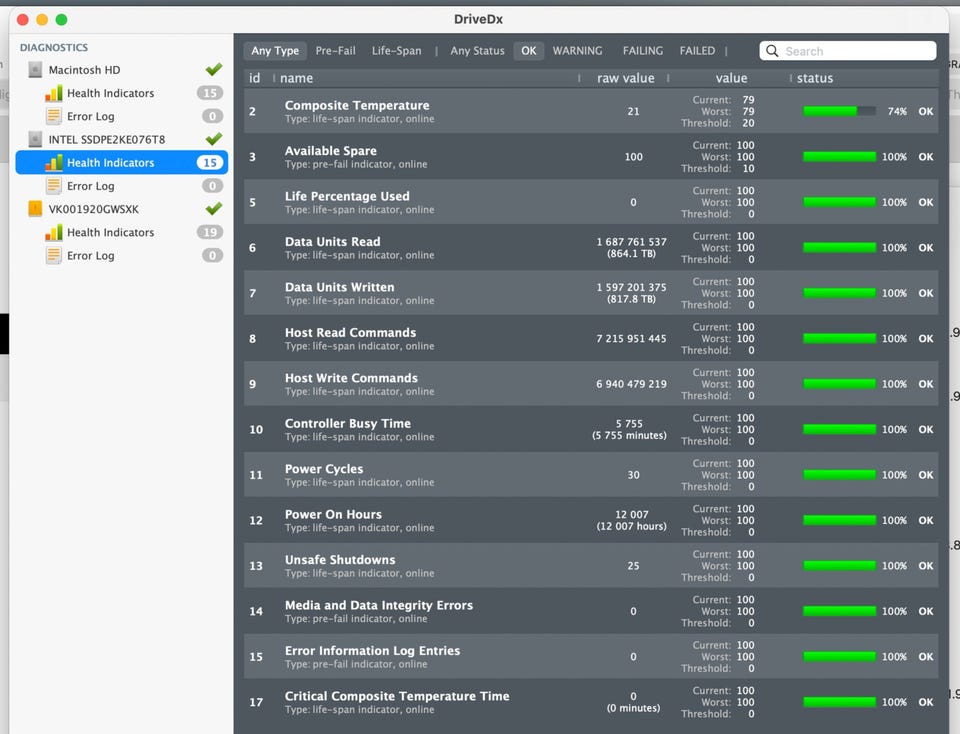Image resolution: width=960 pixels, height=734 pixels.
Task: Click bar-chart icon of selected INTEL Health Indicators
Action: coord(54,163)
